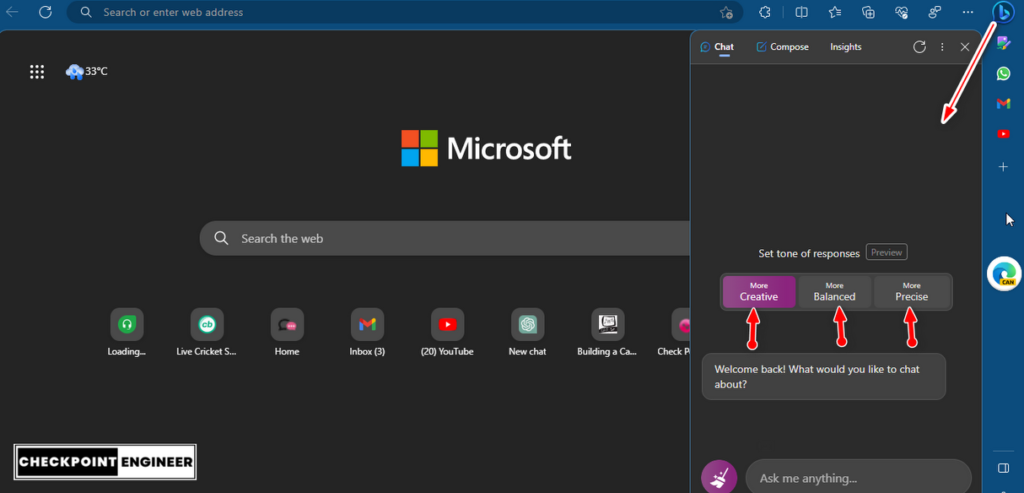Open the Image Creator sidebar icon
1024x493 pixels.
point(1004,43)
